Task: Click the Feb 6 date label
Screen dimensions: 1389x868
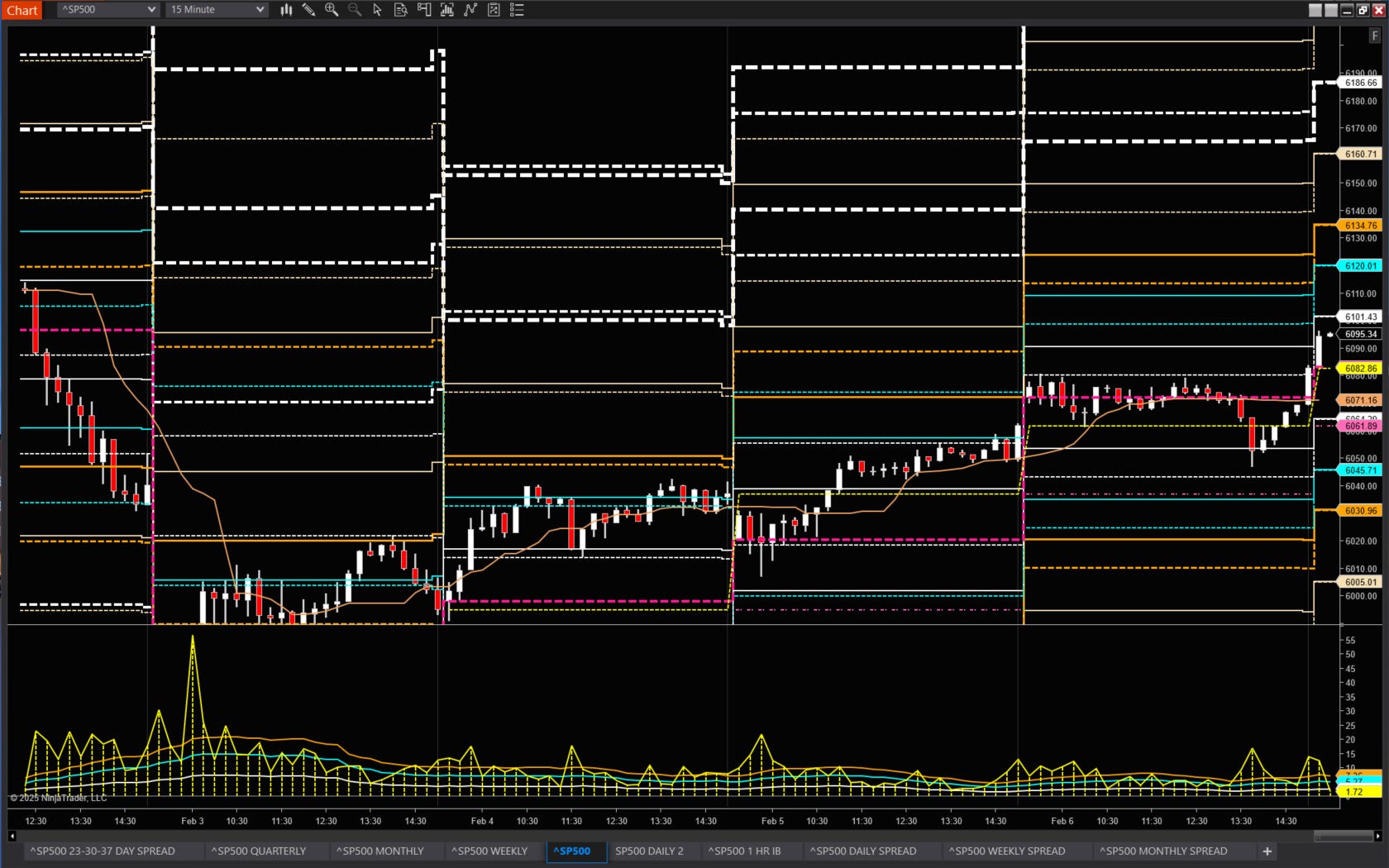Action: [x=1062, y=821]
